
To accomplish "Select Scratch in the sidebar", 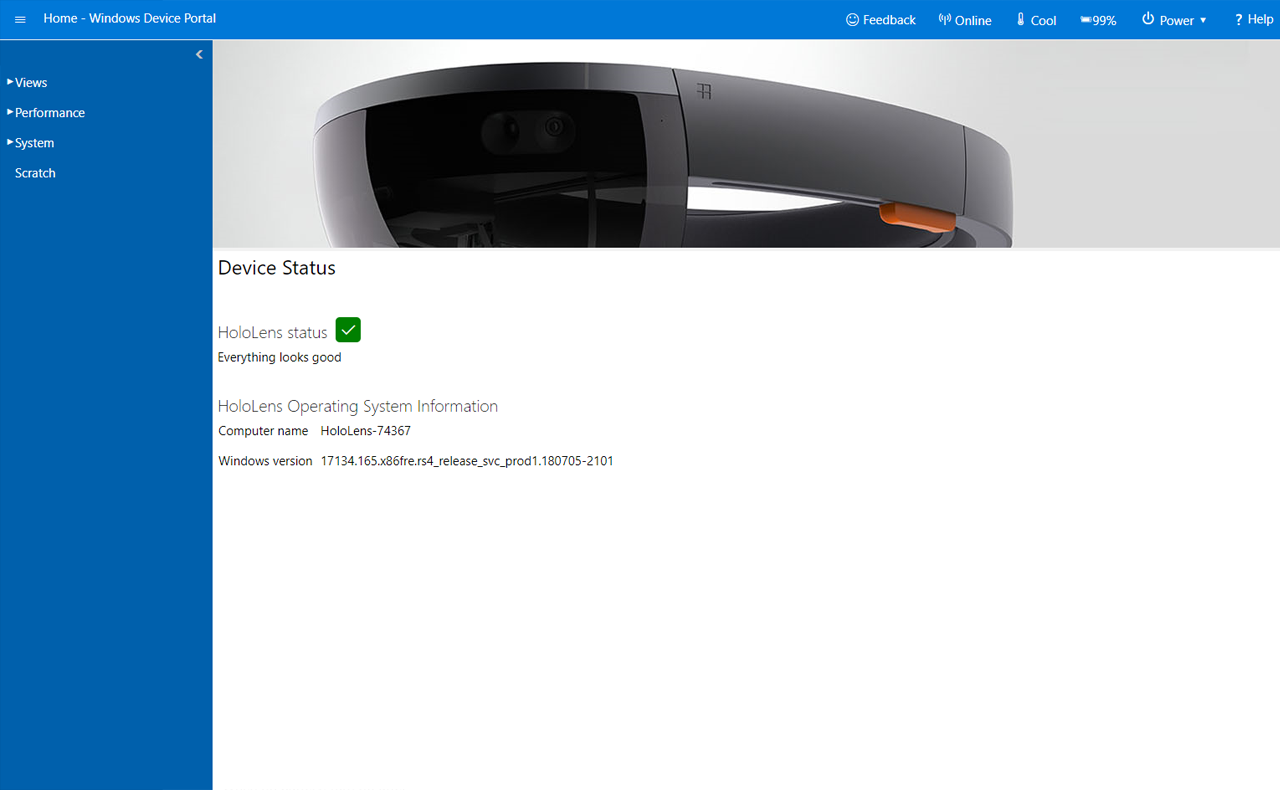I will 35,173.
